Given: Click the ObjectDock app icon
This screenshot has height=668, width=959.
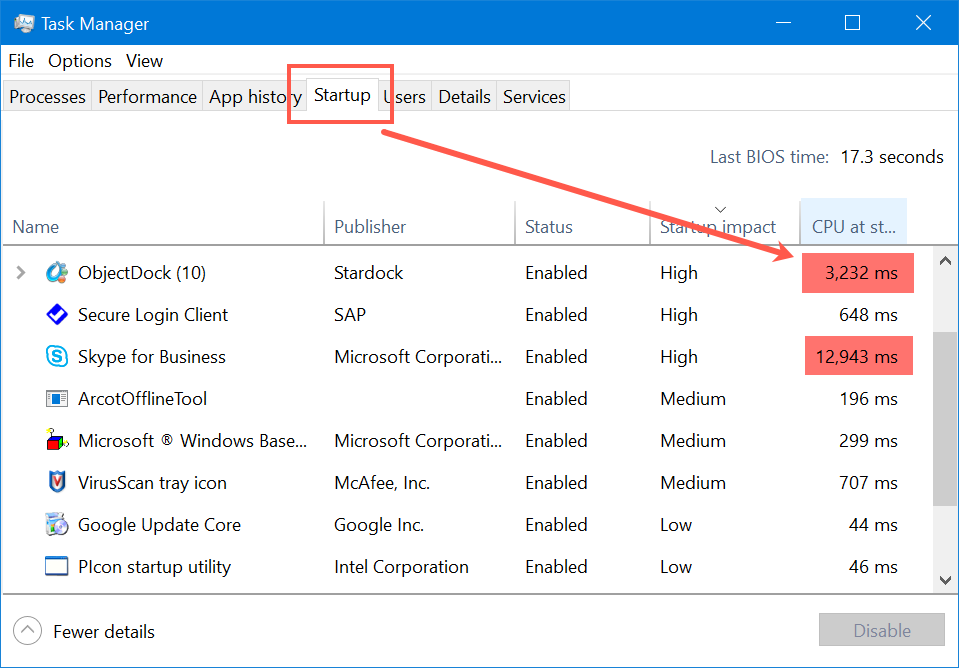Looking at the screenshot, I should (x=57, y=273).
